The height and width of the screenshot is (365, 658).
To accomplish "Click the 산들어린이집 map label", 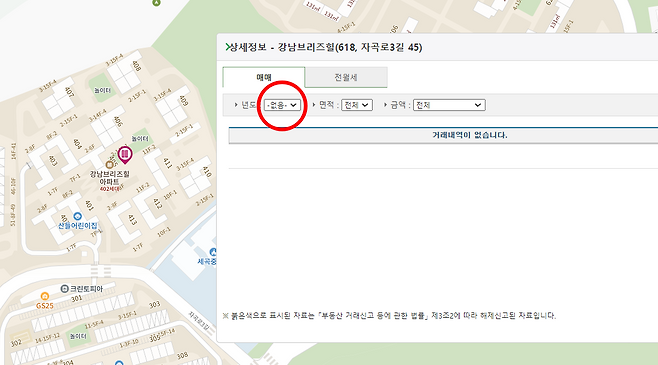I will (x=78, y=226).
